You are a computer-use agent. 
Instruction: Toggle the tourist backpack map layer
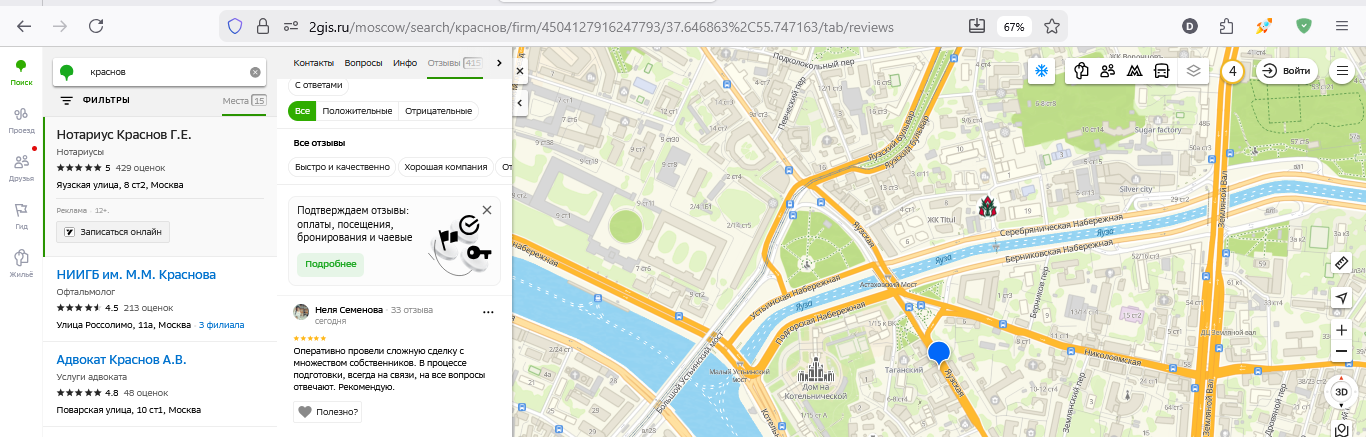pyautogui.click(x=1081, y=71)
